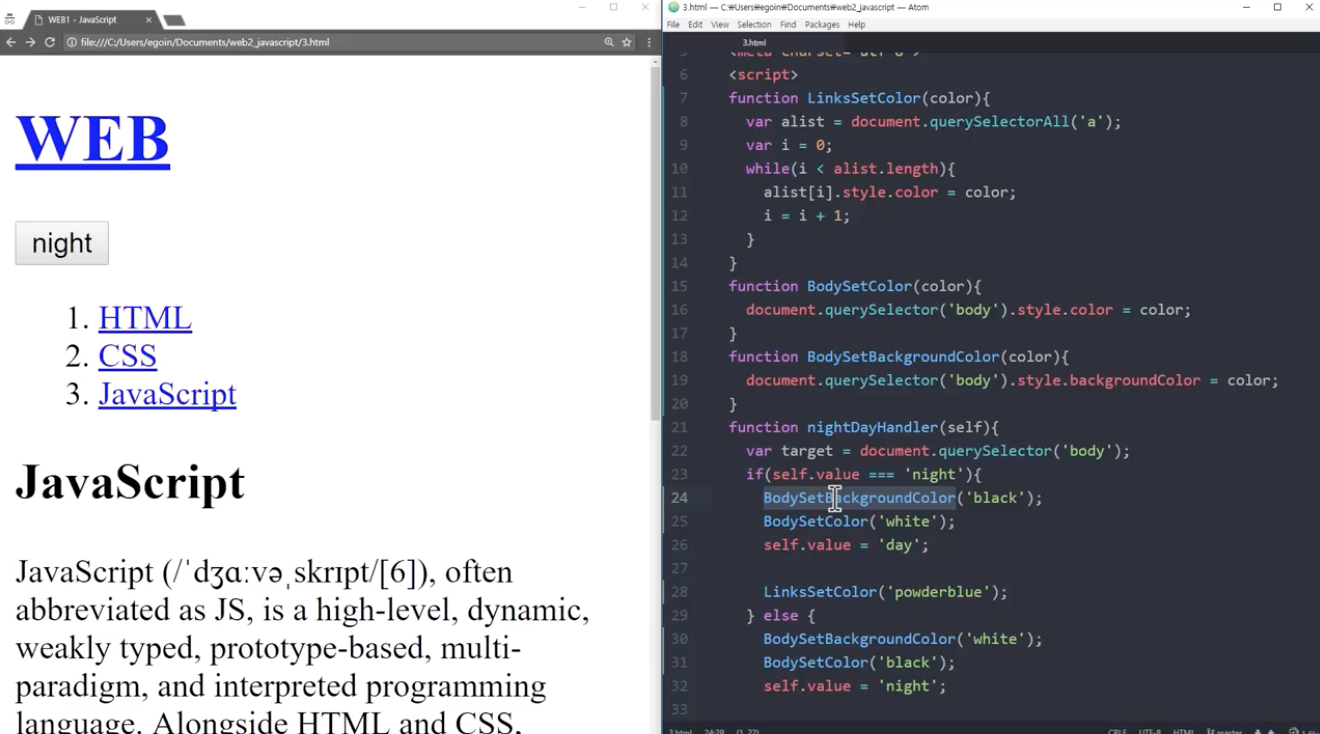This screenshot has height=734, width=1320.
Task: Click the 'powderblue' string on line 28
Action: [938, 592]
